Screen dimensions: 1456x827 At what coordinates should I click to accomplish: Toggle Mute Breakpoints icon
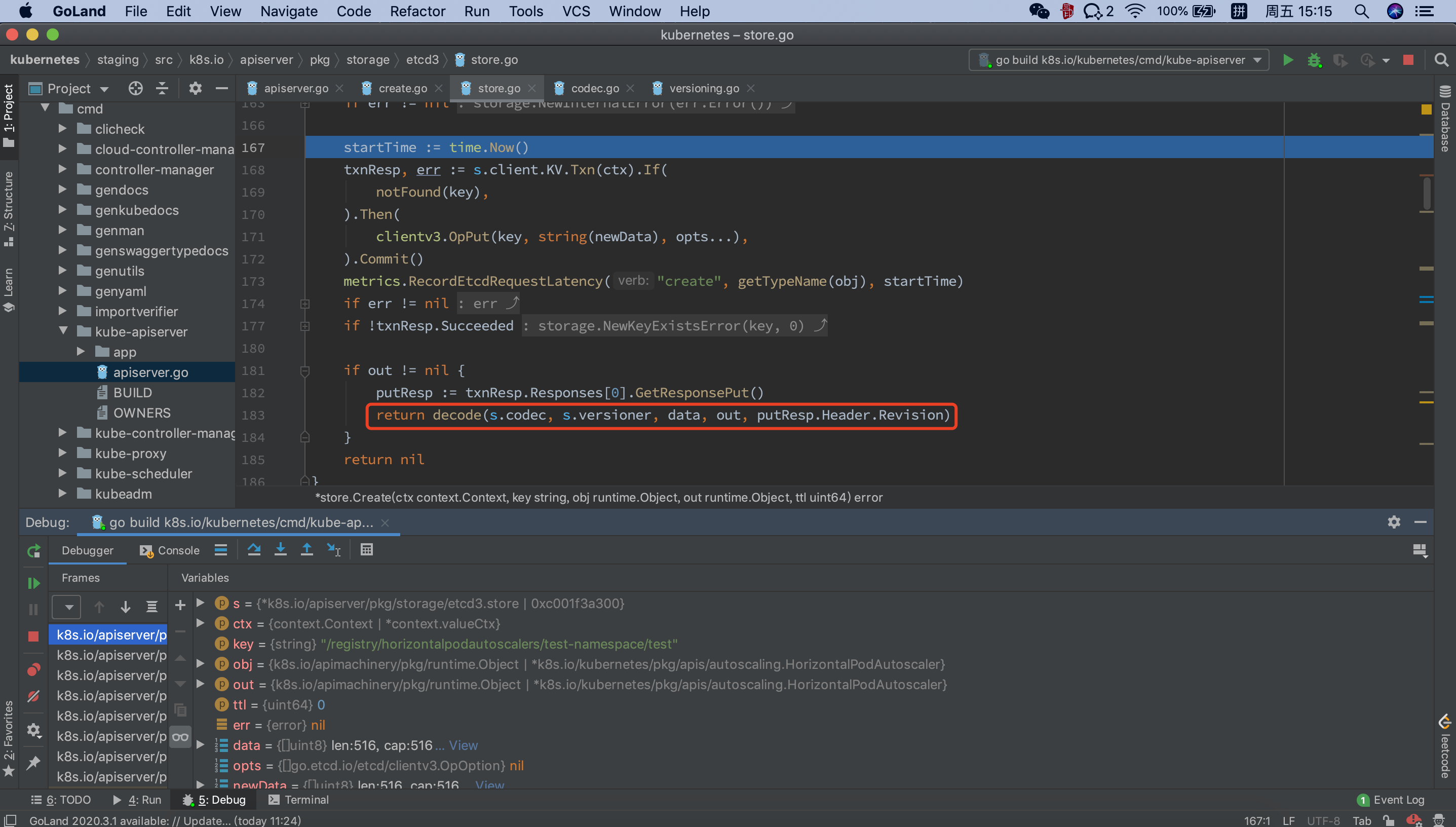(33, 696)
